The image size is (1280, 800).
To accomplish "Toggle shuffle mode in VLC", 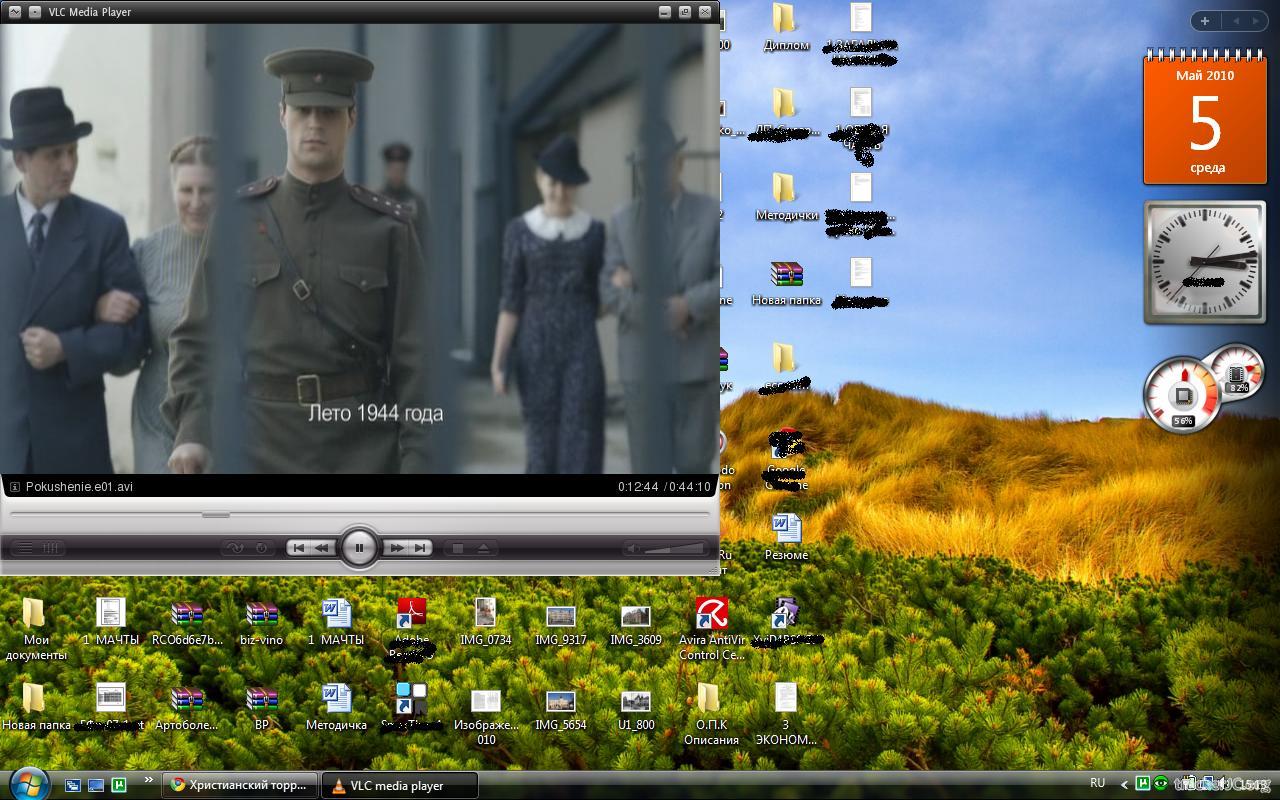I will point(235,548).
